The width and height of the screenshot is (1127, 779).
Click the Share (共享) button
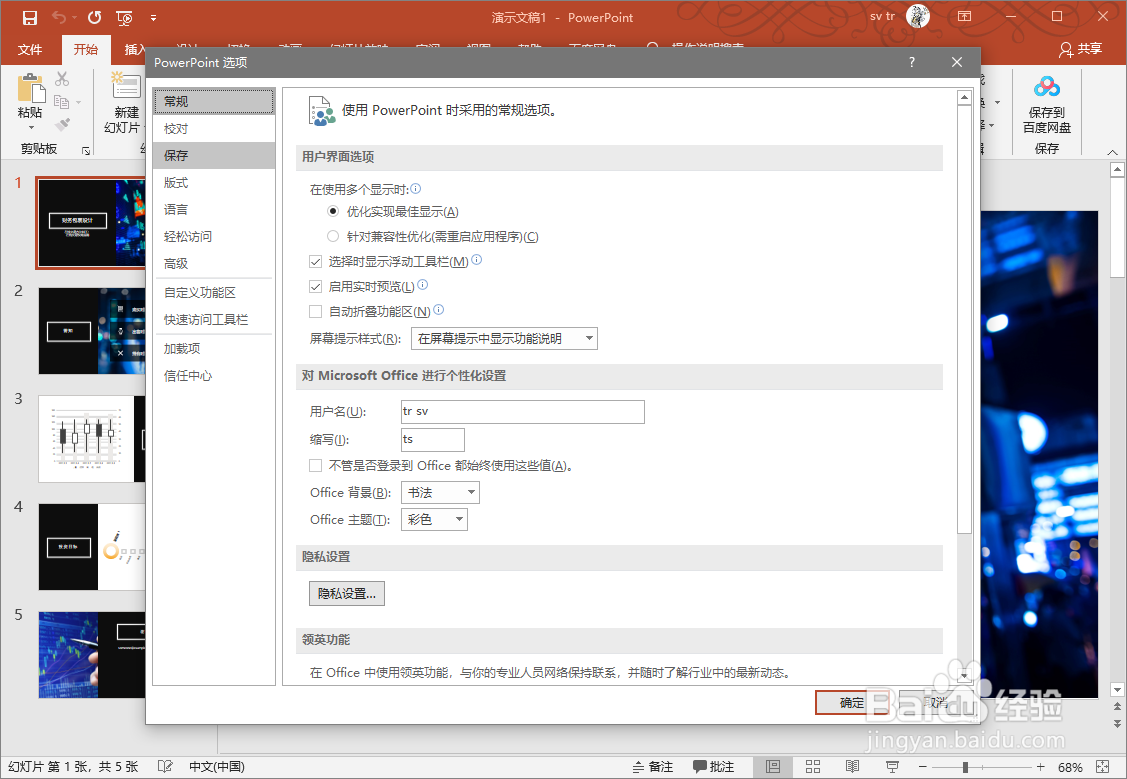[1080, 49]
